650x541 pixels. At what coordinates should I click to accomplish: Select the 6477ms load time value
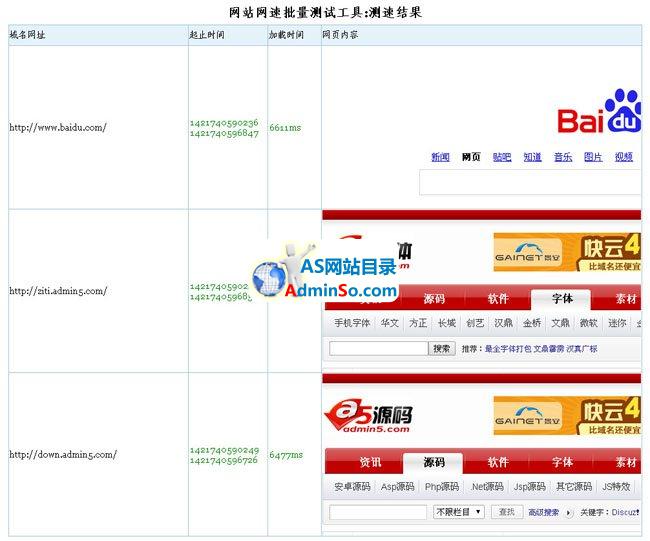[x=286, y=455]
